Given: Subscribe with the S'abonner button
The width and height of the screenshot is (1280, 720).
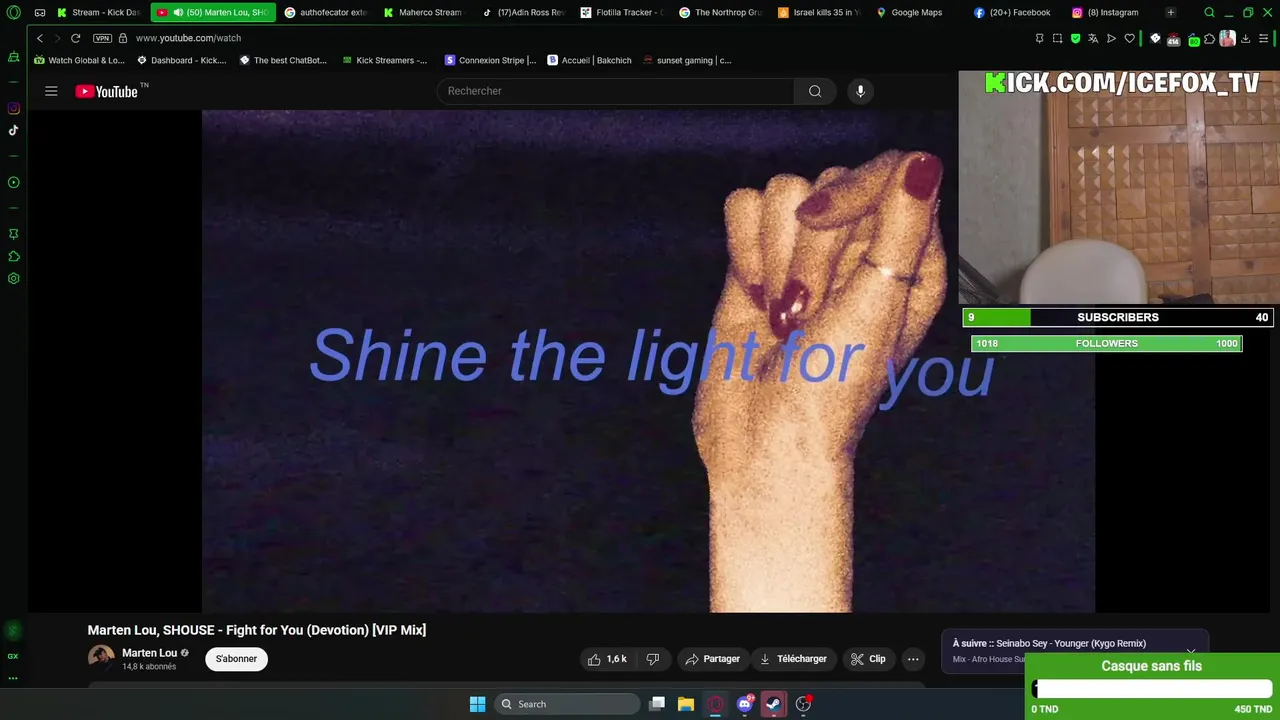Looking at the screenshot, I should pyautogui.click(x=236, y=659).
